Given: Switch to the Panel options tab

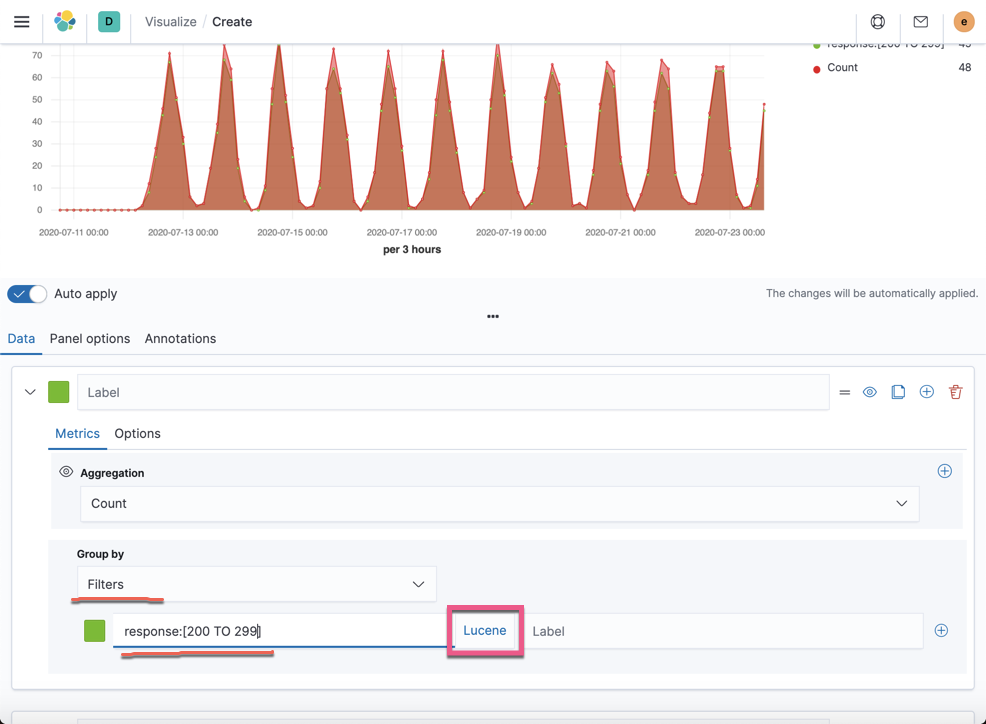Looking at the screenshot, I should [x=89, y=338].
